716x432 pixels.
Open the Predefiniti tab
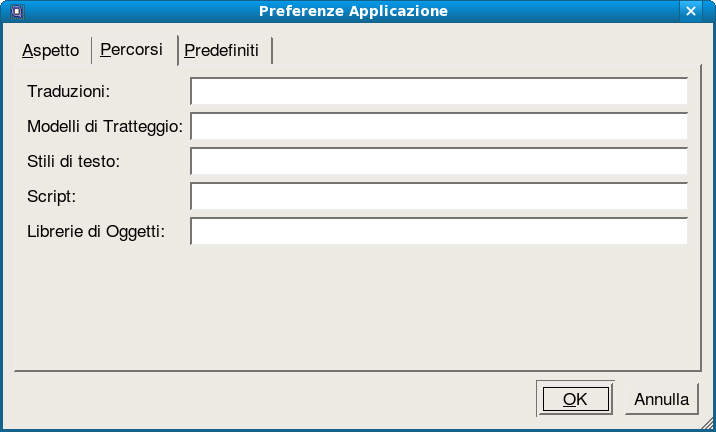click(222, 51)
